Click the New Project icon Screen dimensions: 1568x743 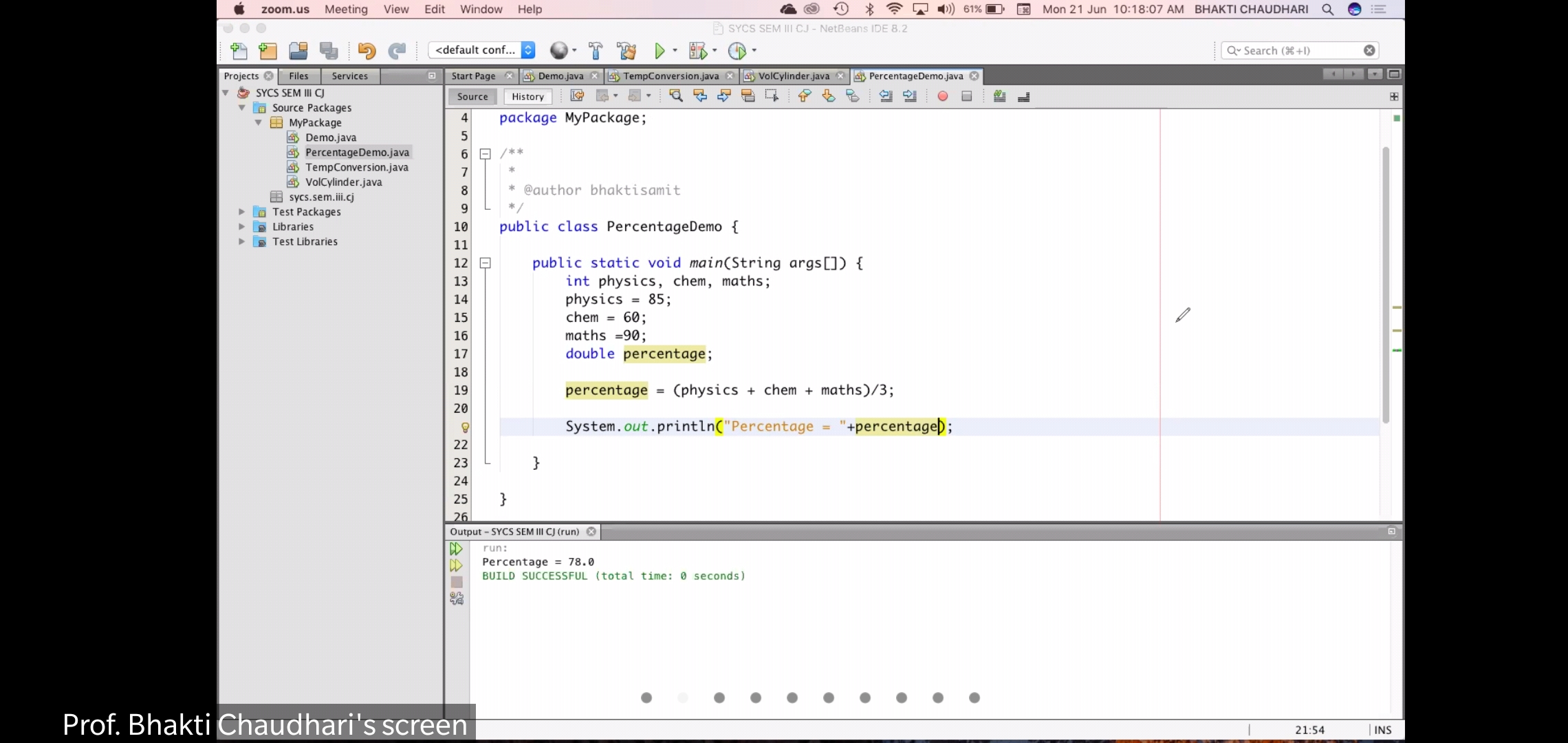[268, 50]
